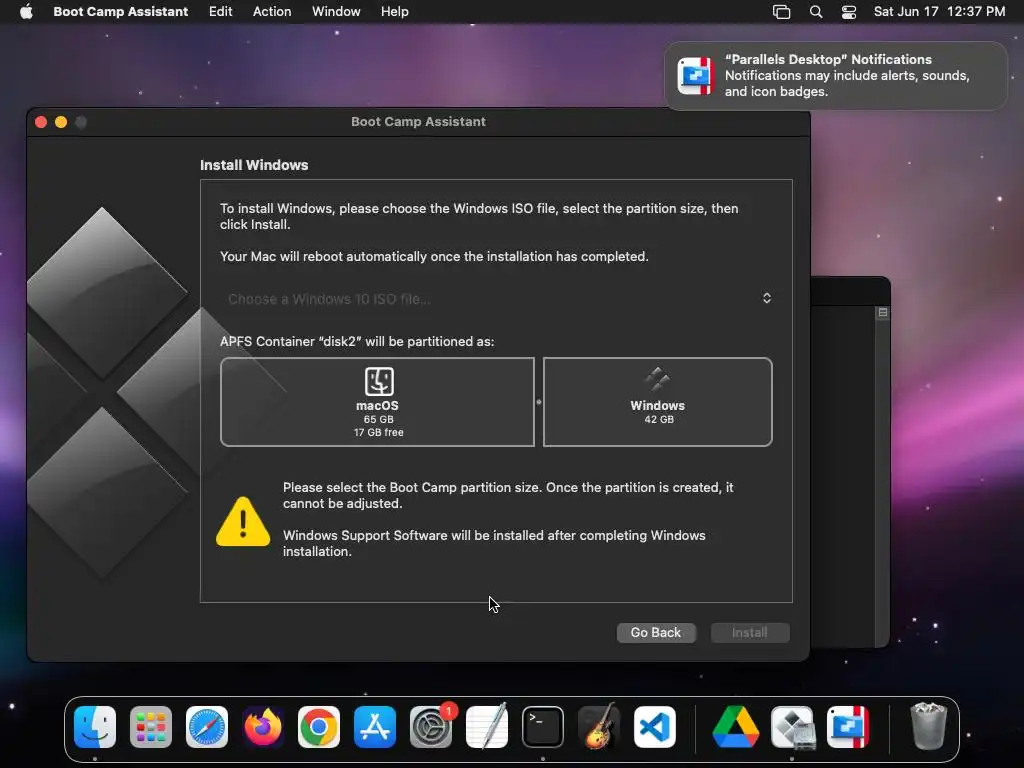Open the Trash from the Dock
Viewport: 1024px width, 768px height.
(929, 726)
